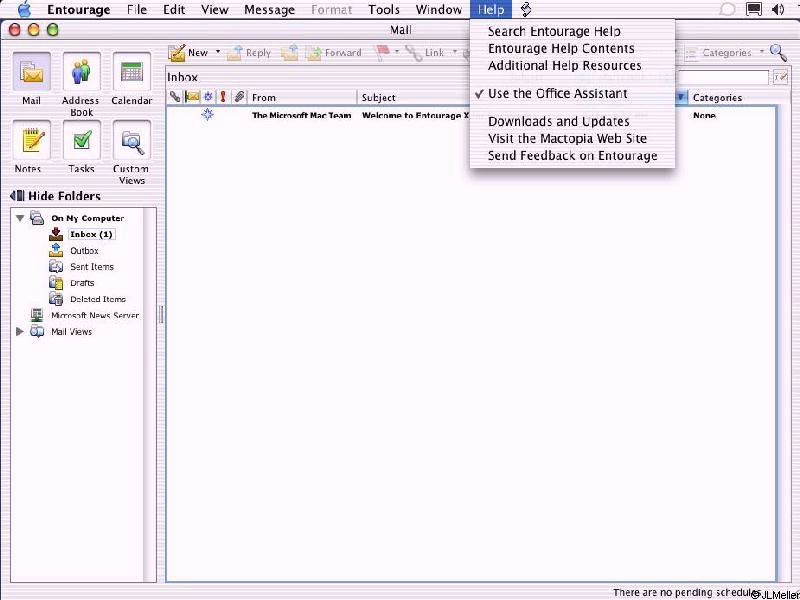
Task: Click the On My Computer tree label
Action: click(87, 218)
